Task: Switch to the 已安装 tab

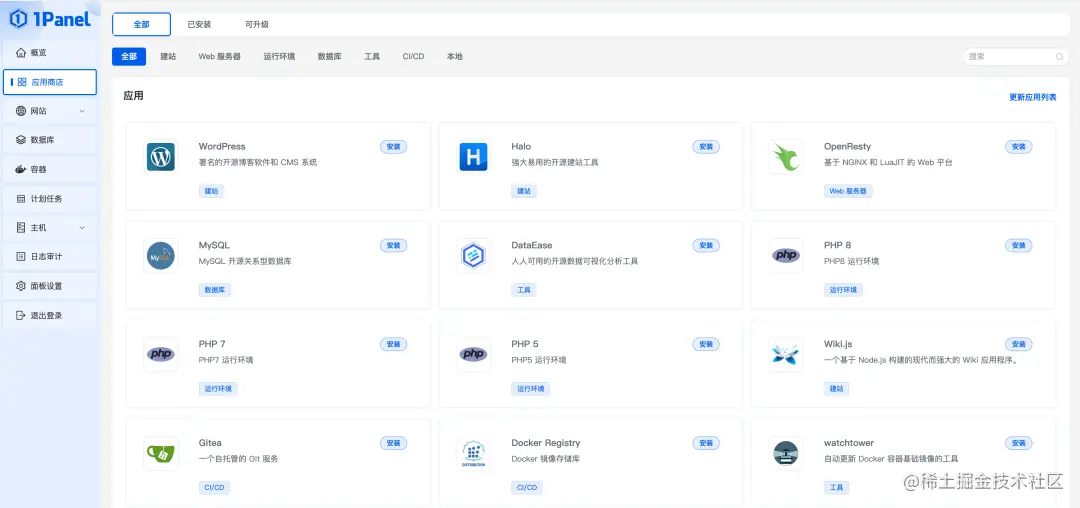Action: 199,24
